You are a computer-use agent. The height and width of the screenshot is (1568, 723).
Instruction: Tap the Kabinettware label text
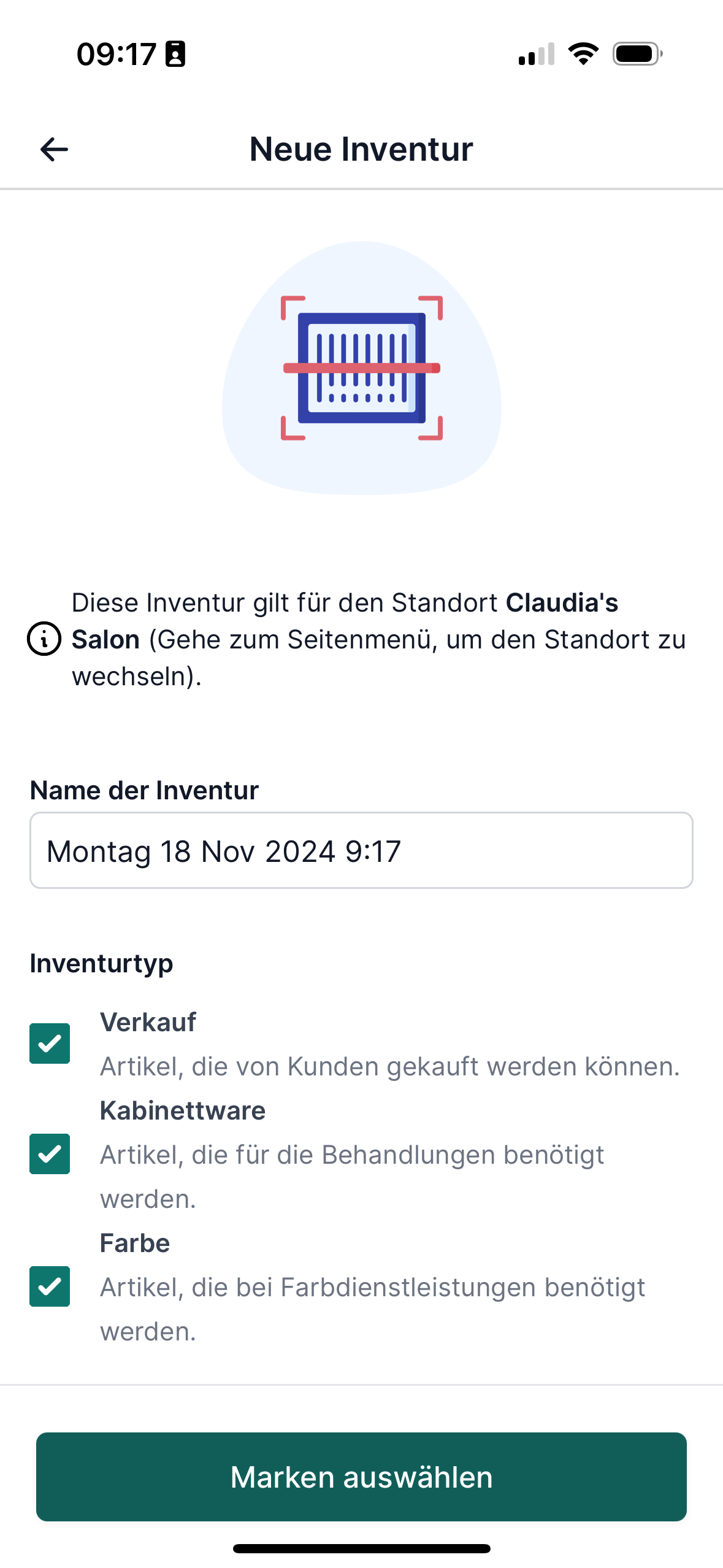coord(183,1110)
